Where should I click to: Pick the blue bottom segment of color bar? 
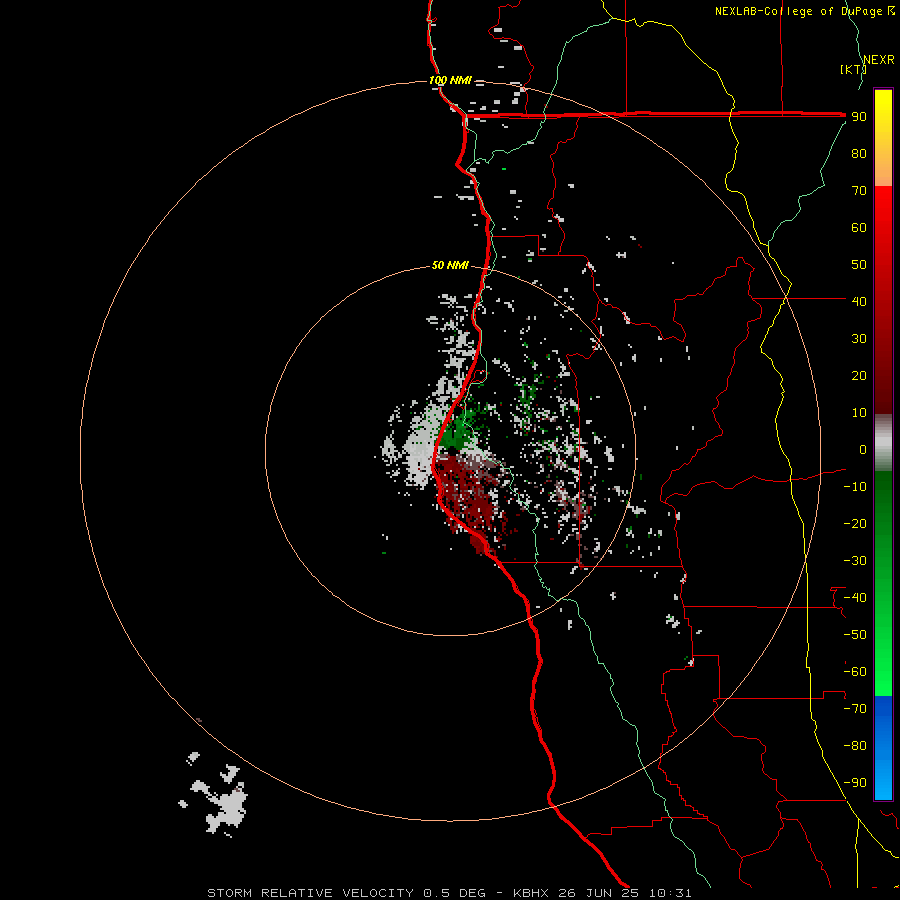883,748
